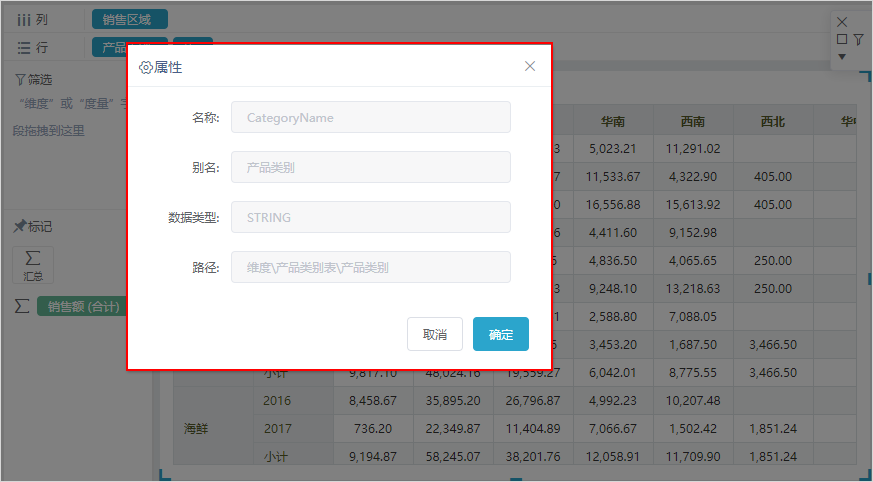Click the 行 rows shelf icon
873x482 pixels.
click(24, 48)
